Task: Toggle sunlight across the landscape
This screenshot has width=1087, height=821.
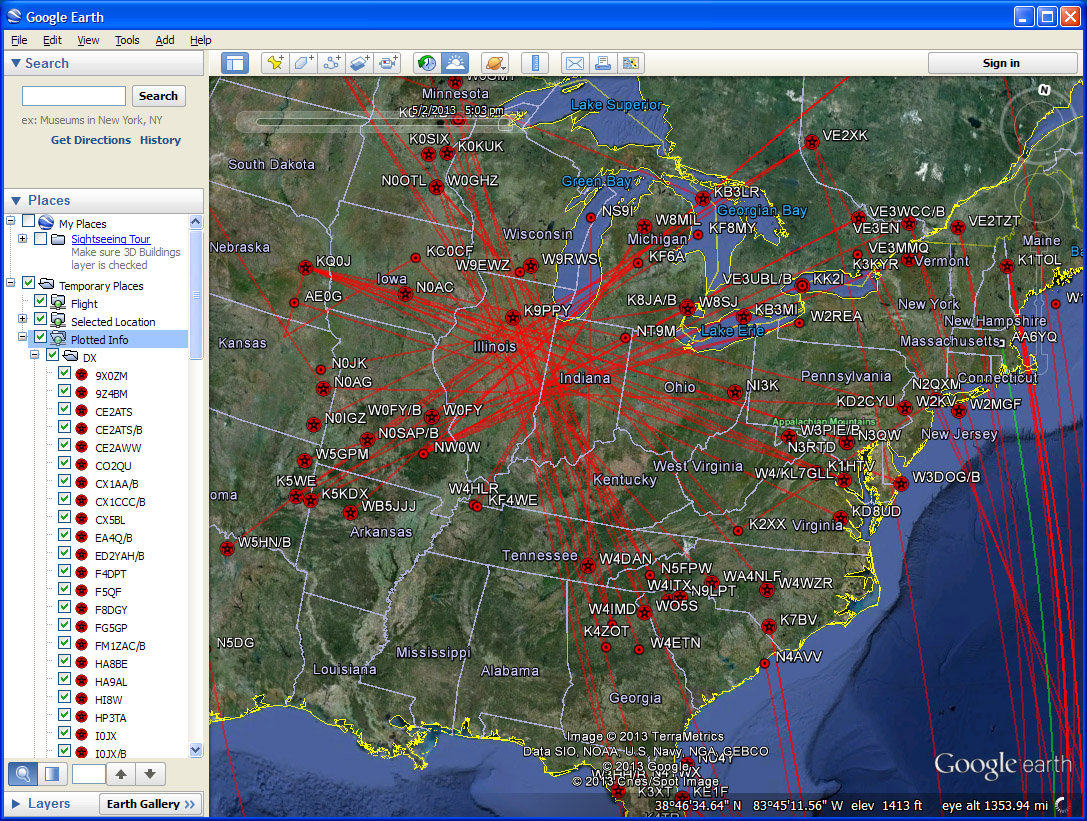Action: point(455,63)
